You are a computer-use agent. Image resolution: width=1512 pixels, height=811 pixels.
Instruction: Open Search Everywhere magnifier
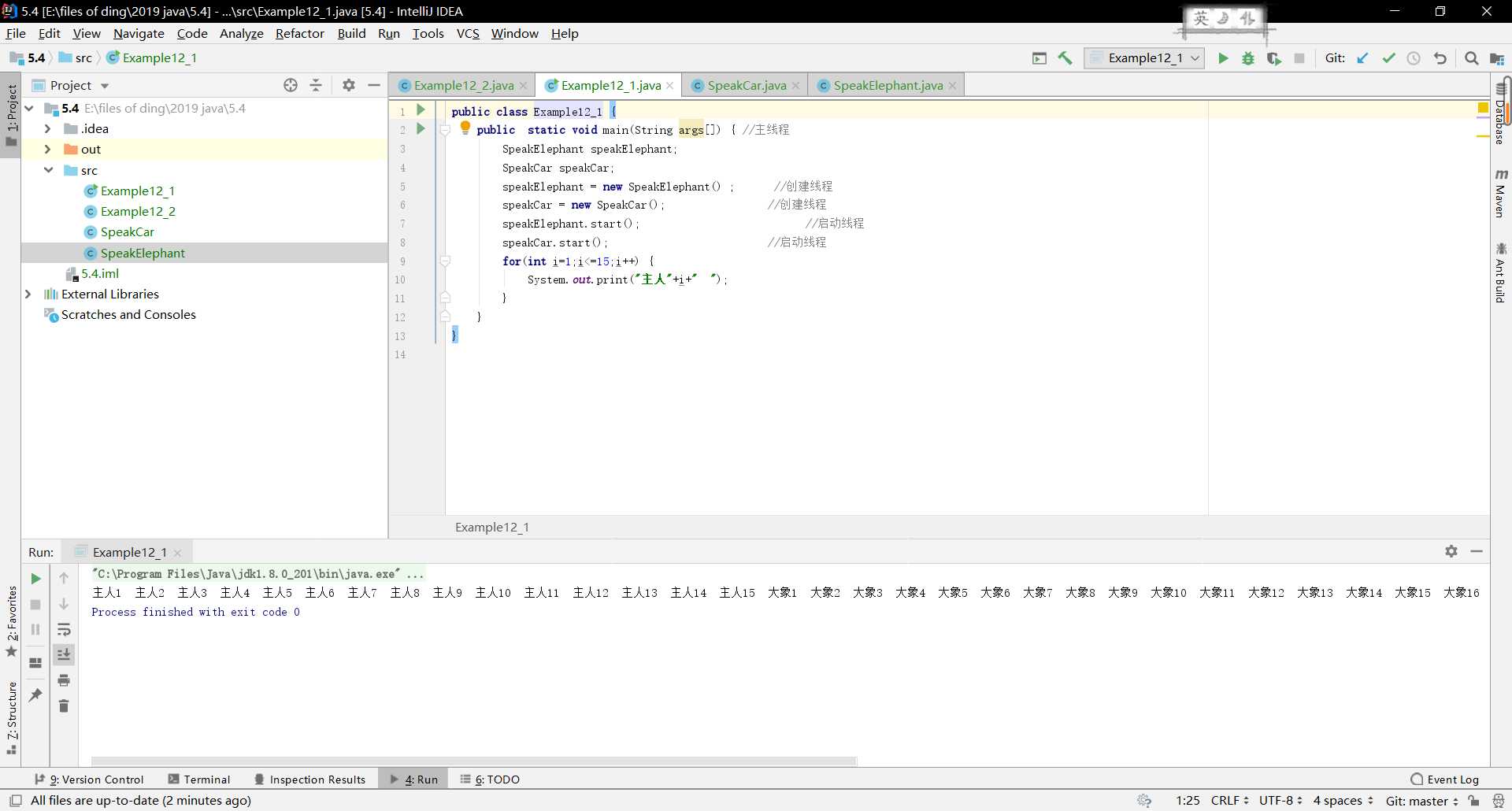(x=1471, y=58)
